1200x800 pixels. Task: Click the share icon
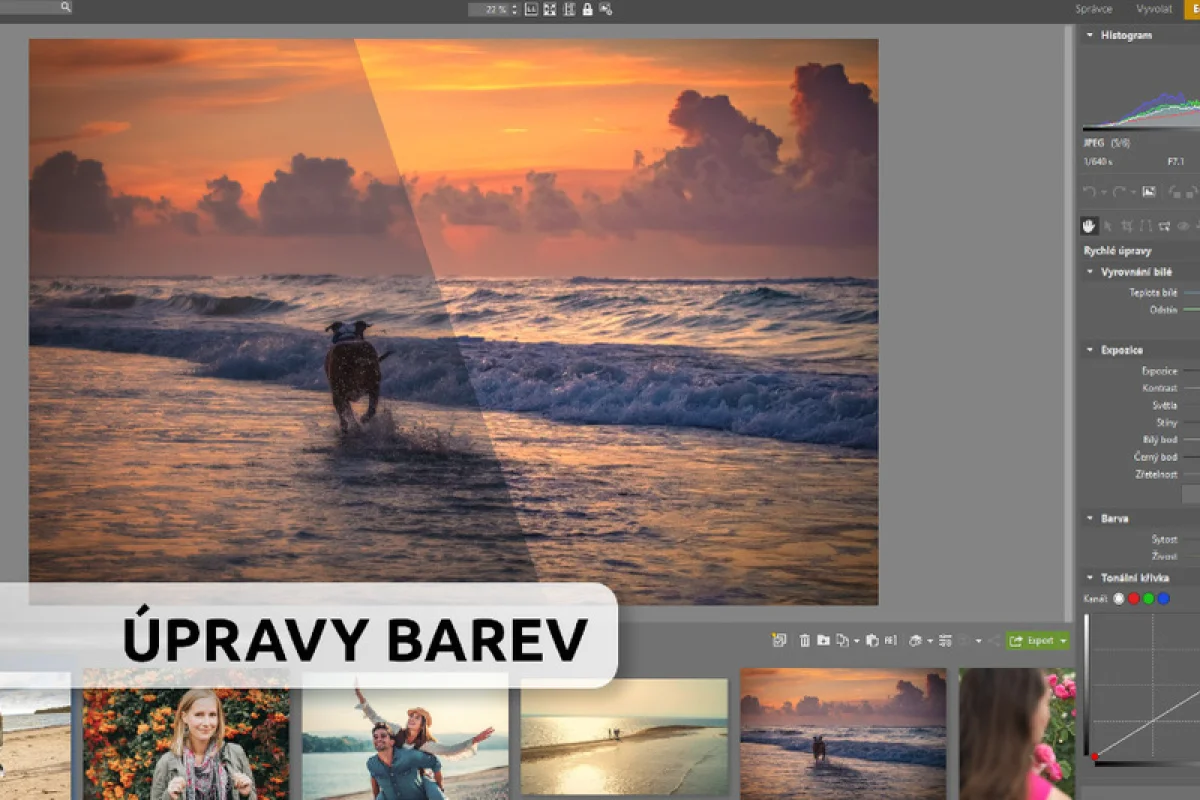tap(994, 641)
